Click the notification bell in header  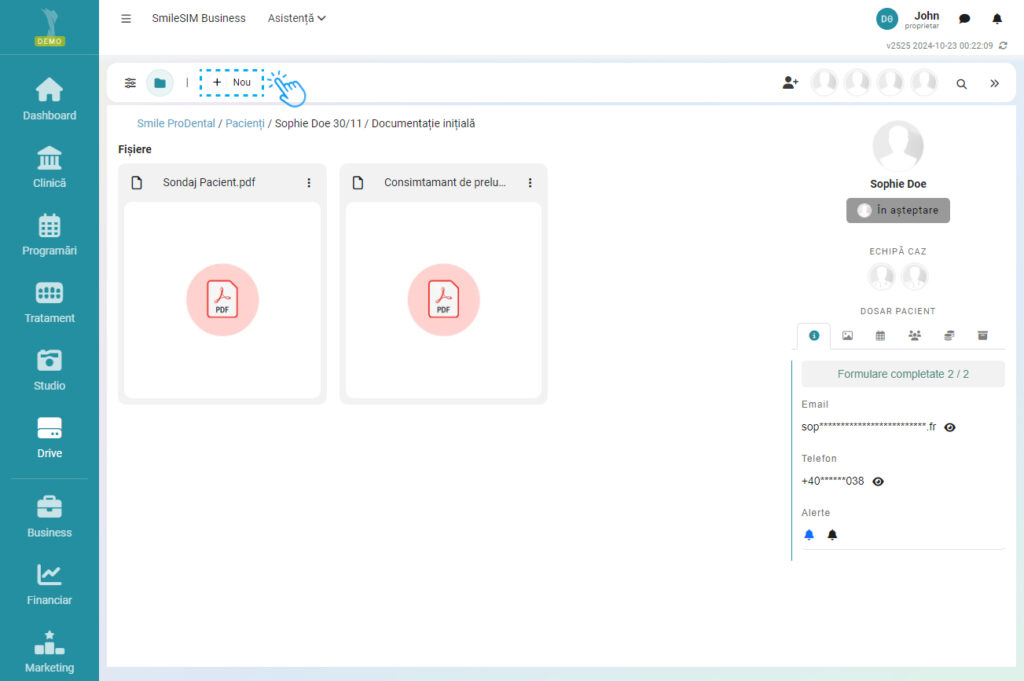[996, 19]
